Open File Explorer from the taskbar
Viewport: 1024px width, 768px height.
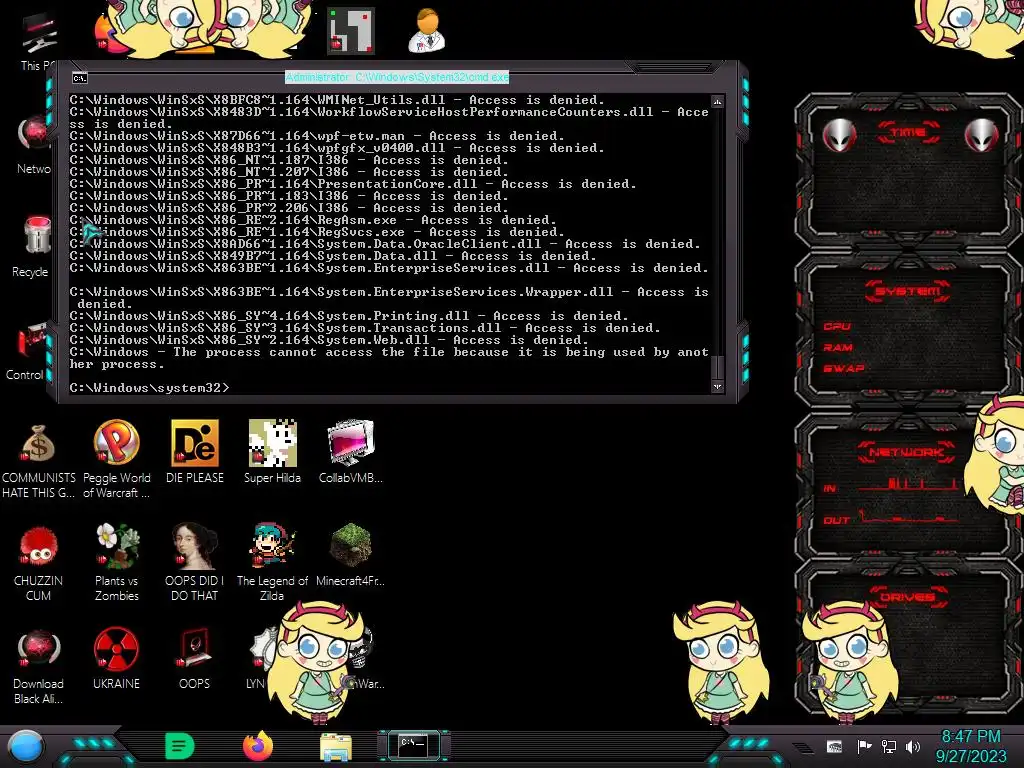click(x=336, y=747)
